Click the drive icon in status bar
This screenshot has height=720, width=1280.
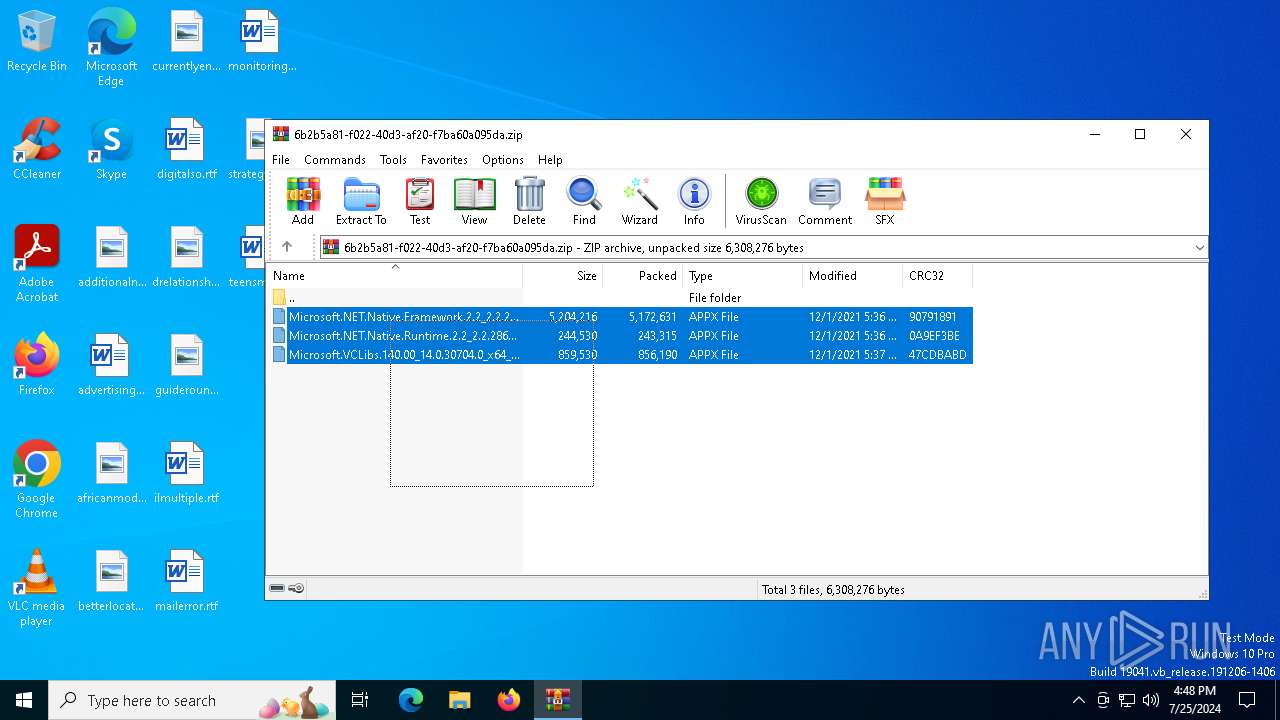(x=277, y=588)
